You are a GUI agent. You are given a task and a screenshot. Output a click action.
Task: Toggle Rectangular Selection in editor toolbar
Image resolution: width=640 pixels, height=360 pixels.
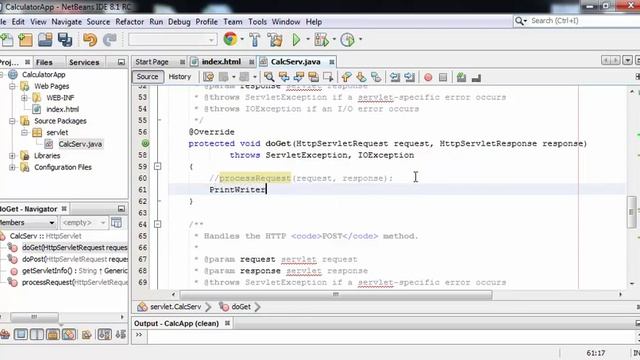[328, 77]
